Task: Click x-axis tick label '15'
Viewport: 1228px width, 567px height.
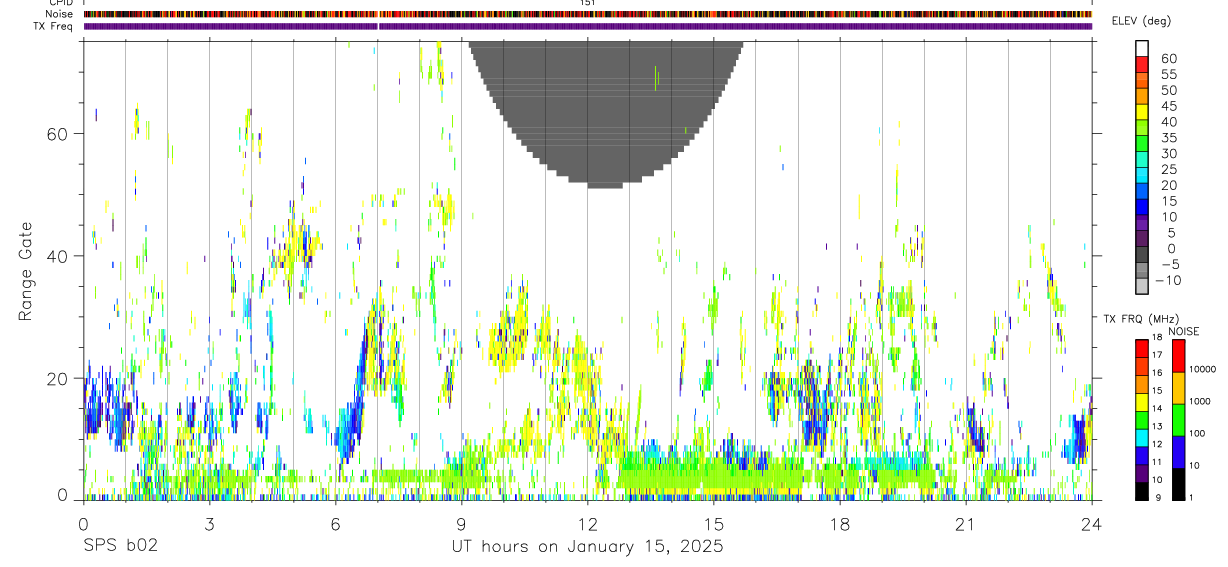Action: point(713,525)
